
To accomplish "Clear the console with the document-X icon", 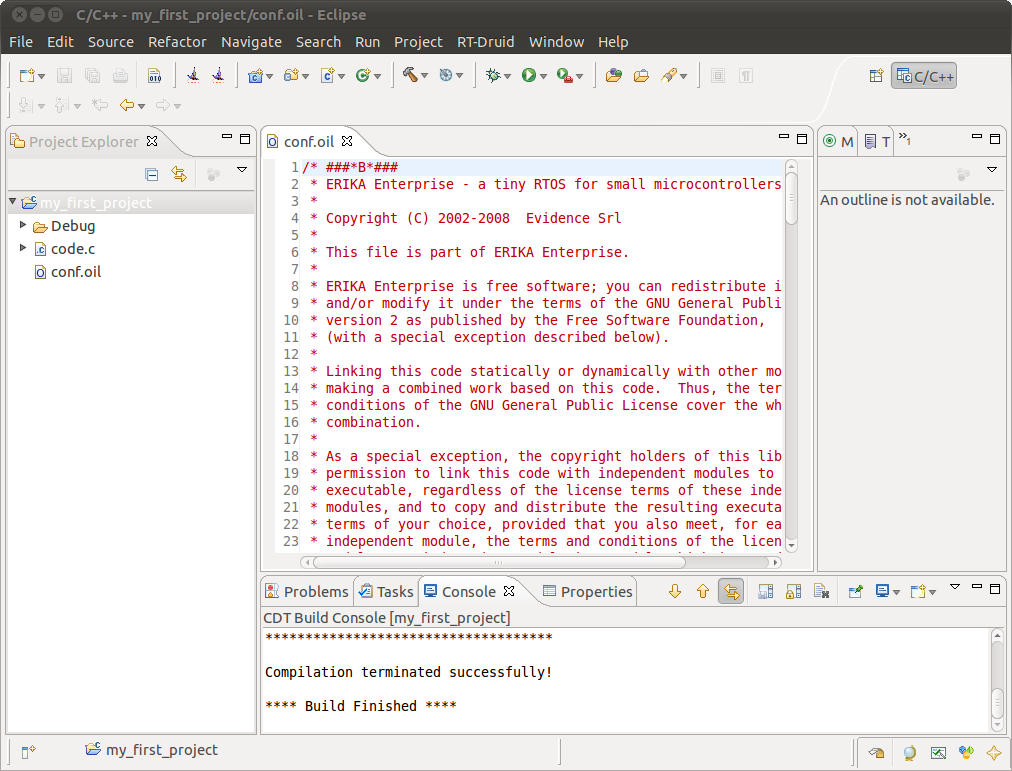I will point(821,591).
